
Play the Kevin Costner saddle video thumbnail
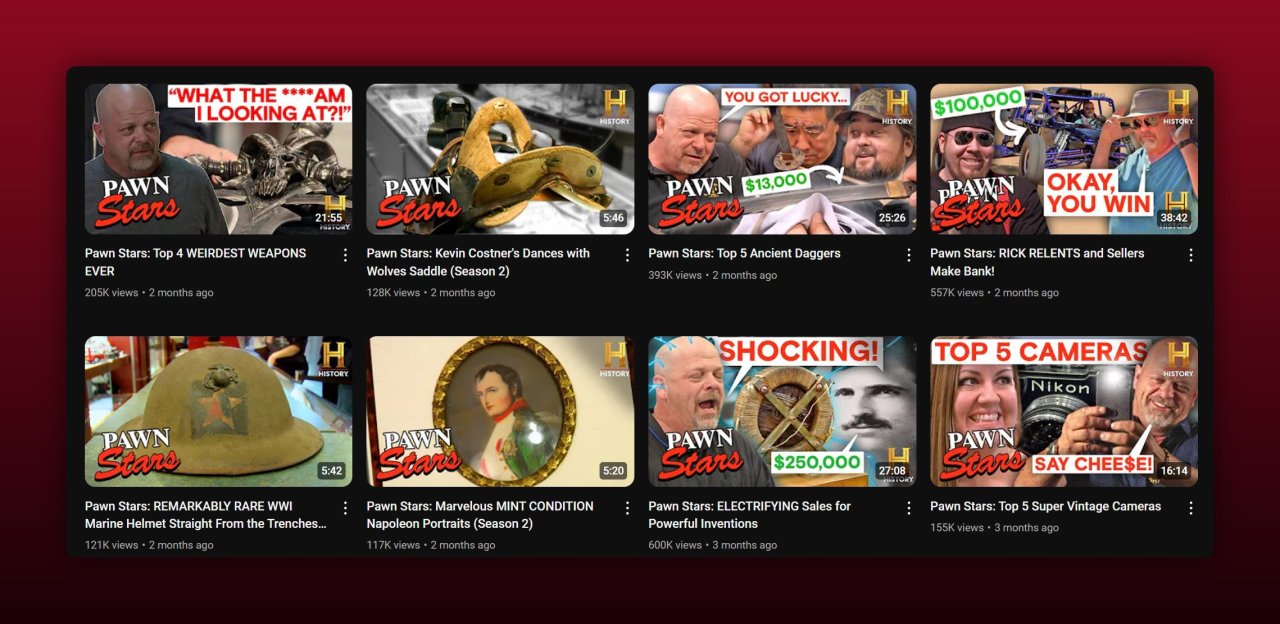pyautogui.click(x=500, y=159)
